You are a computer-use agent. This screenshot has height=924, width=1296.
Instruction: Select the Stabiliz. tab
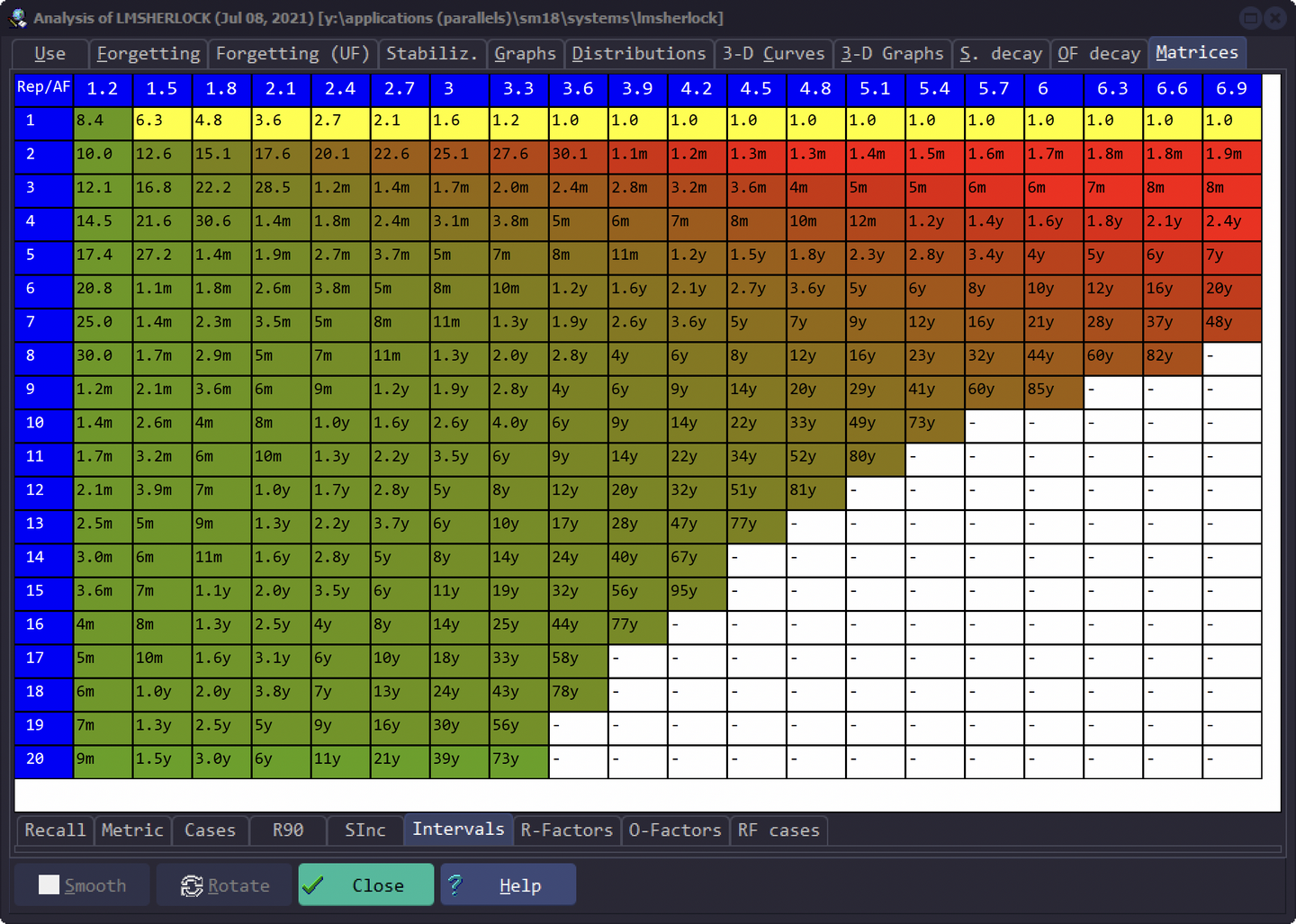tap(432, 54)
